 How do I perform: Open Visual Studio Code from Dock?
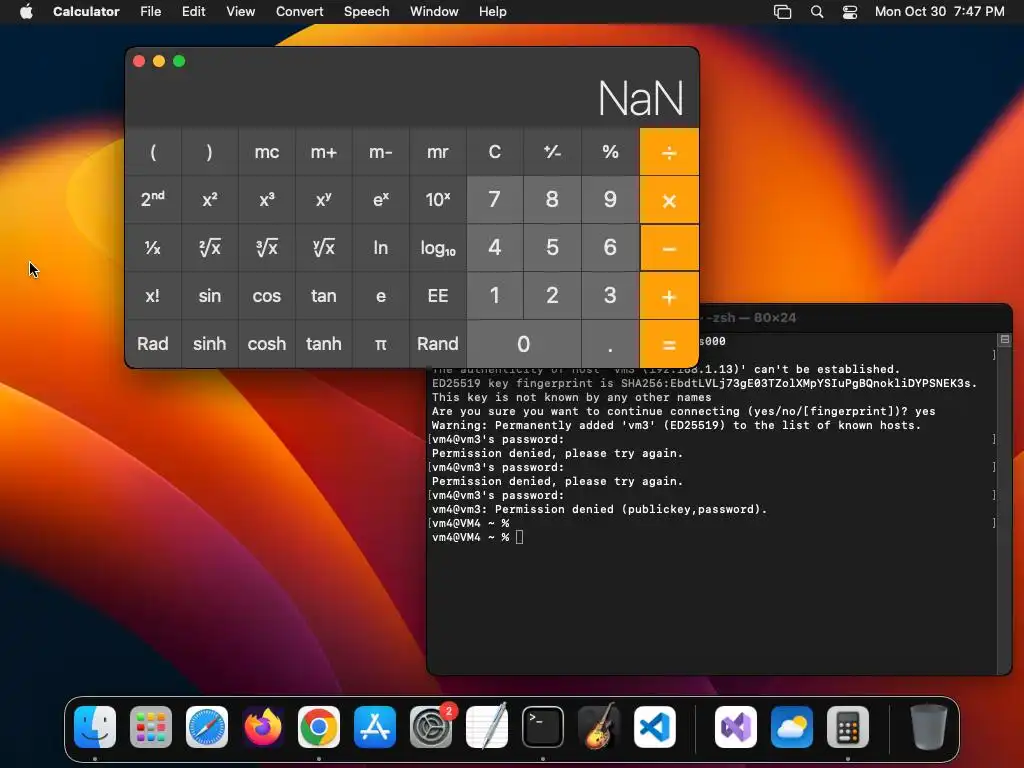click(x=655, y=726)
